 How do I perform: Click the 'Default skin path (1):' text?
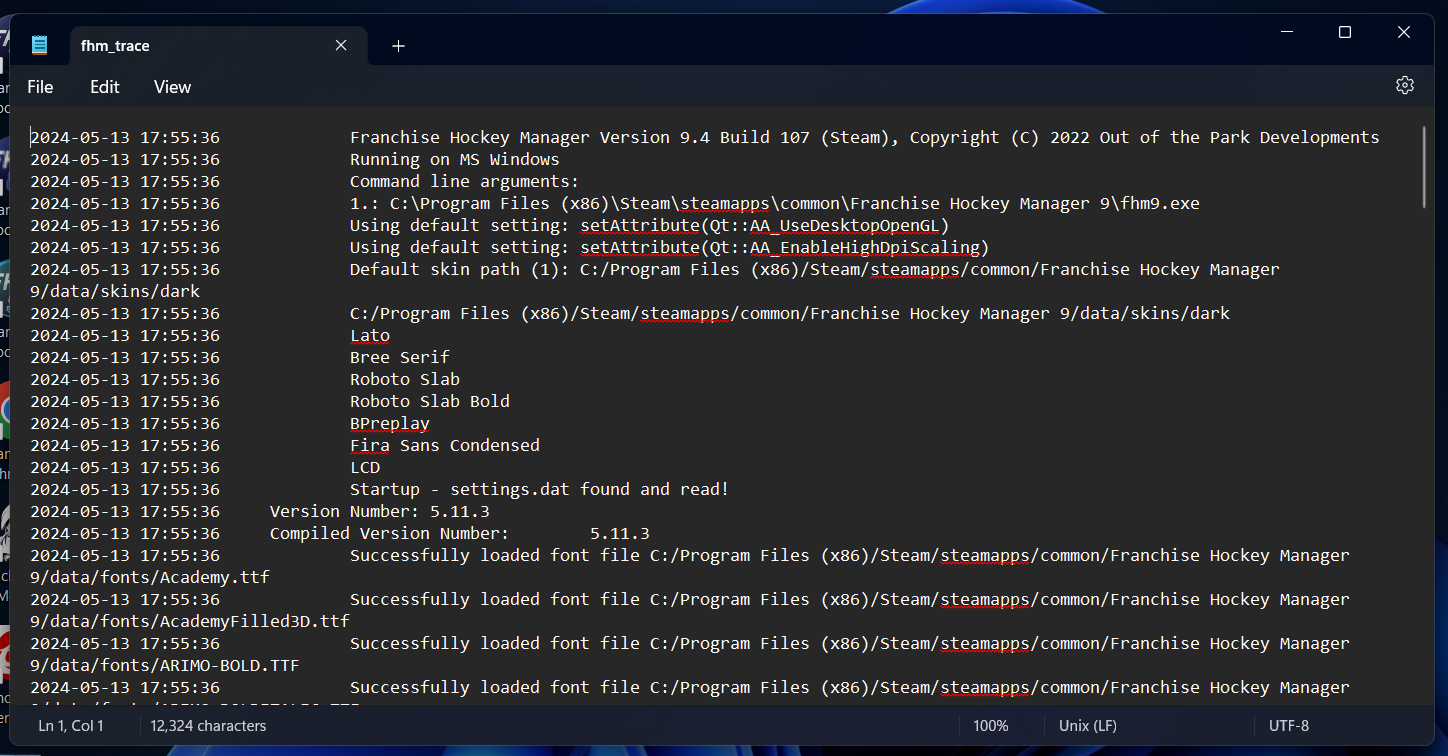pyautogui.click(x=460, y=269)
